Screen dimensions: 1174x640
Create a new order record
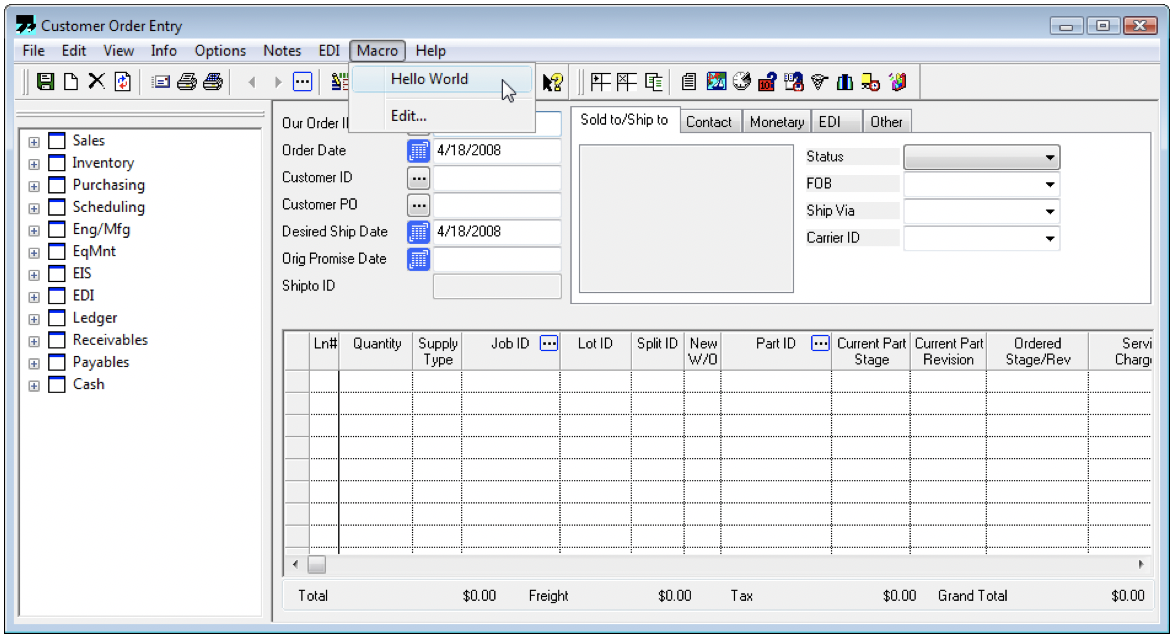71,81
